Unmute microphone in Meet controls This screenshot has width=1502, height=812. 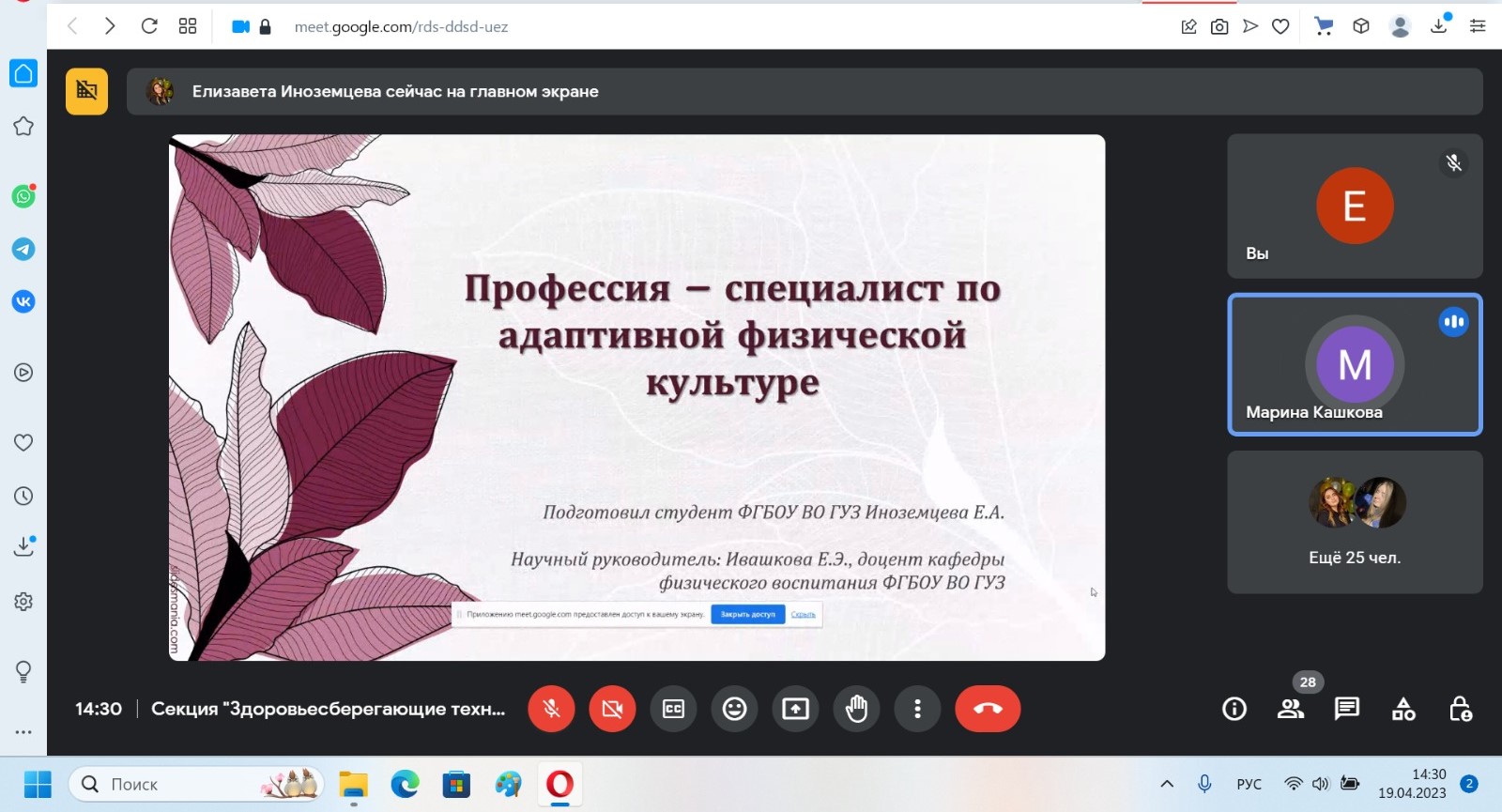tap(551, 709)
